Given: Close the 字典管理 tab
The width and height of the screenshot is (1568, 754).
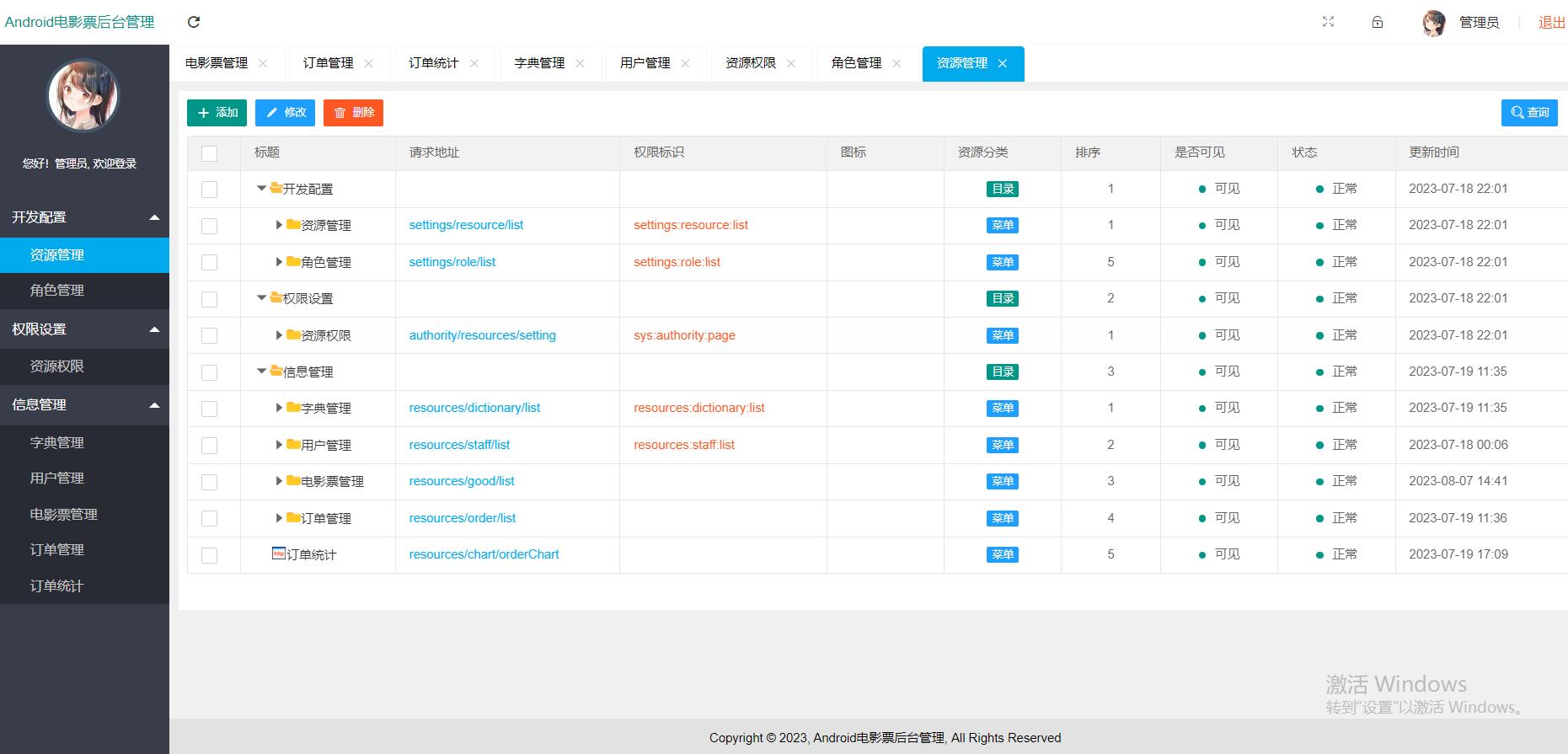Looking at the screenshot, I should pyautogui.click(x=580, y=63).
